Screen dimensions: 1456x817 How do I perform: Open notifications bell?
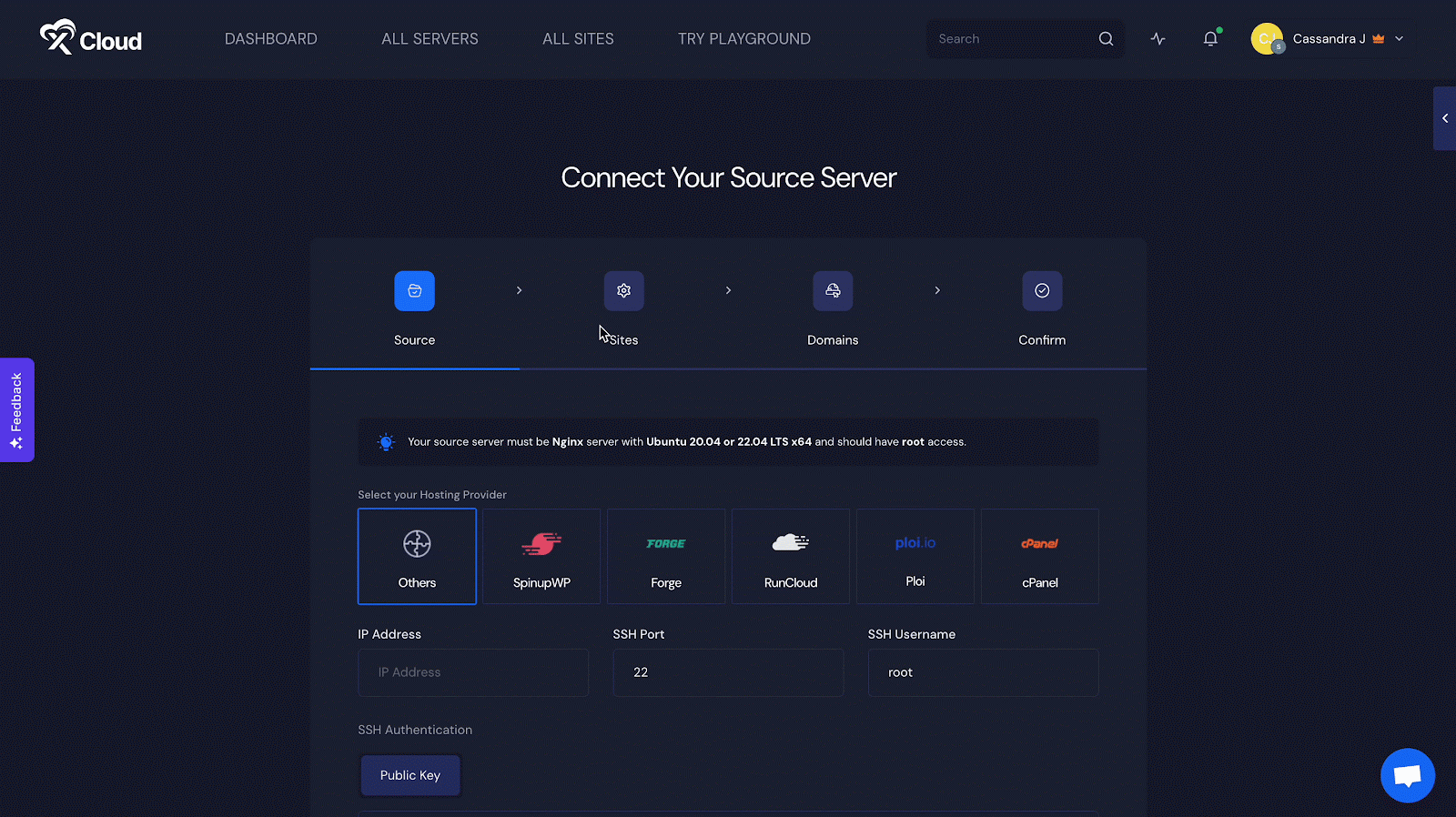1210,39
